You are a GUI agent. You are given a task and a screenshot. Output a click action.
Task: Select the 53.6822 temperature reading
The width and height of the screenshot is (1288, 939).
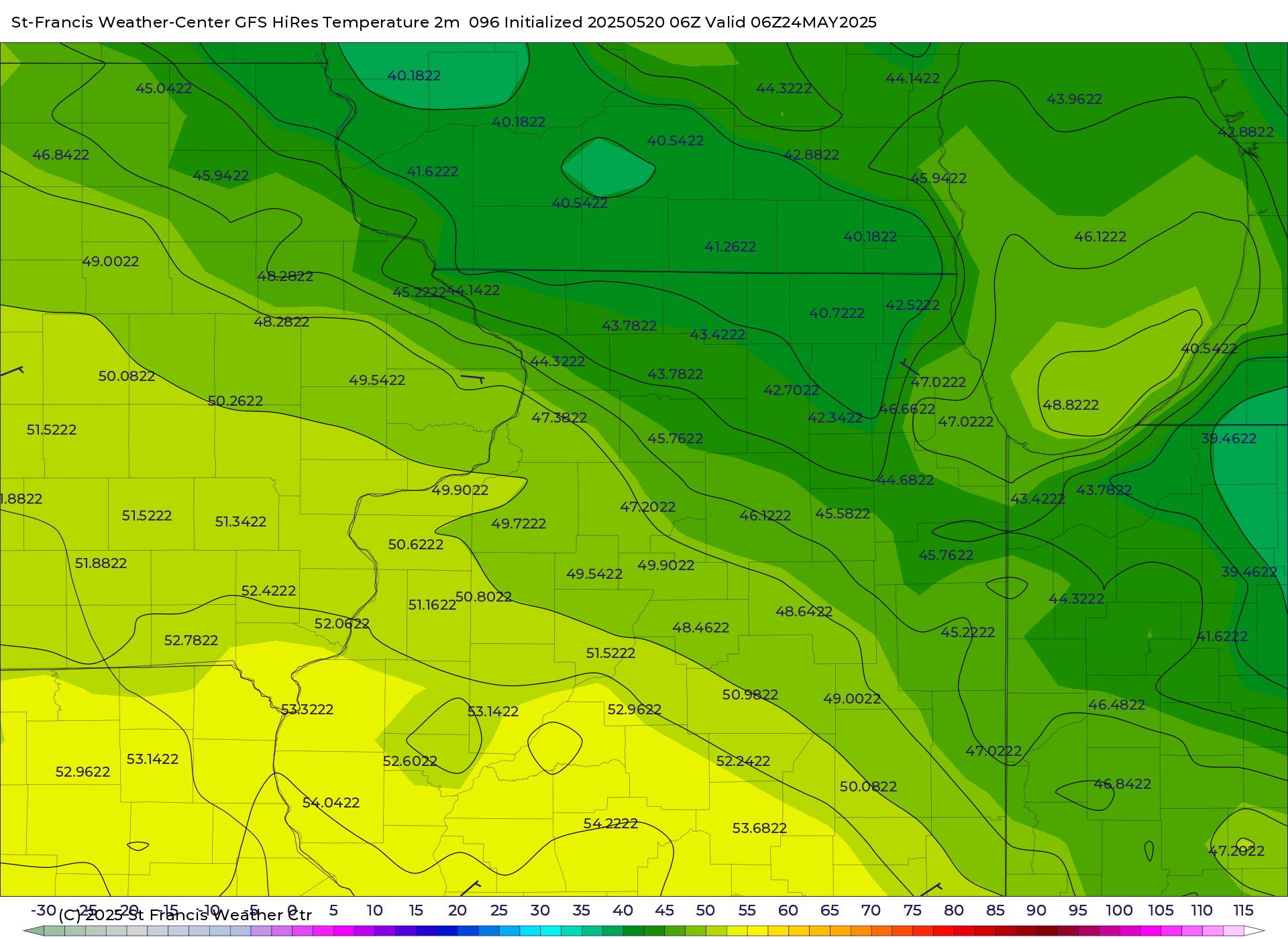coord(759,828)
